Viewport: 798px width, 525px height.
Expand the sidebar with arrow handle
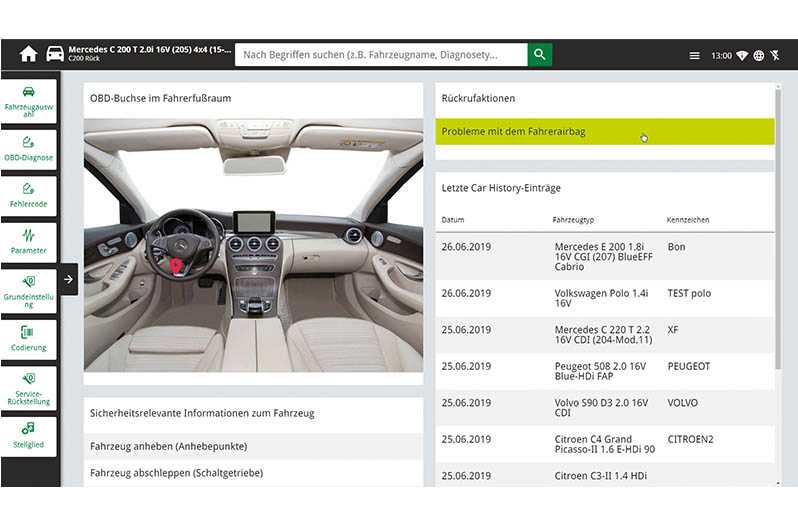click(x=68, y=280)
